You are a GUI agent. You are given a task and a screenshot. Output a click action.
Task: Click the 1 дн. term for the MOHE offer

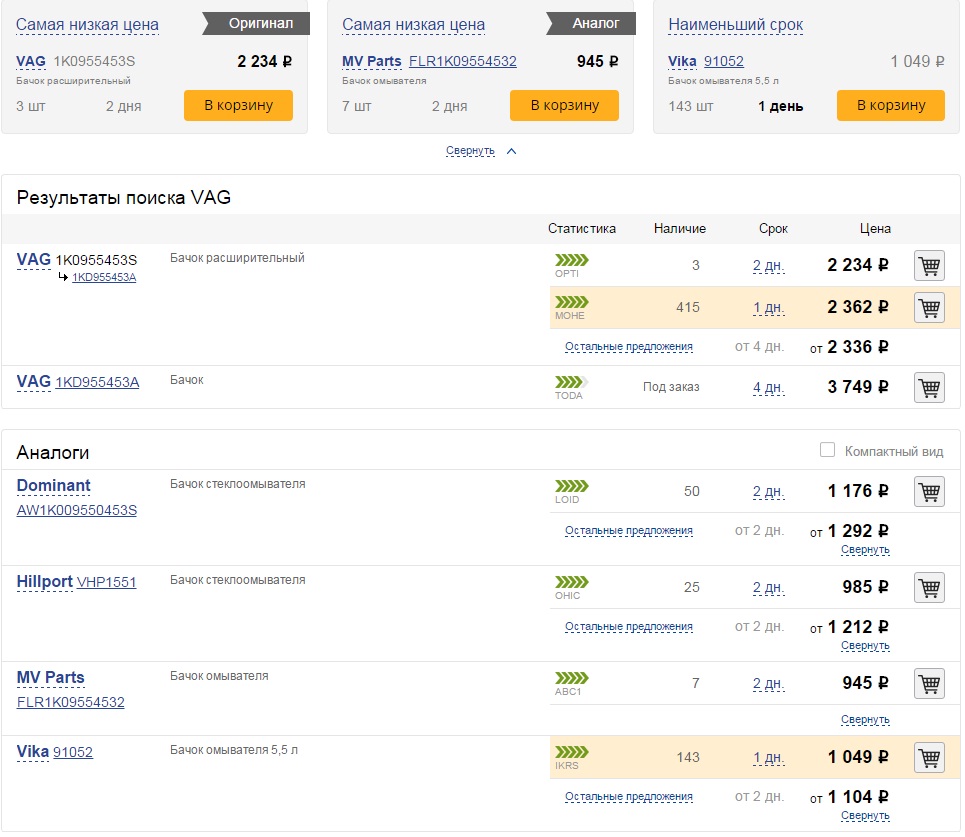click(769, 308)
